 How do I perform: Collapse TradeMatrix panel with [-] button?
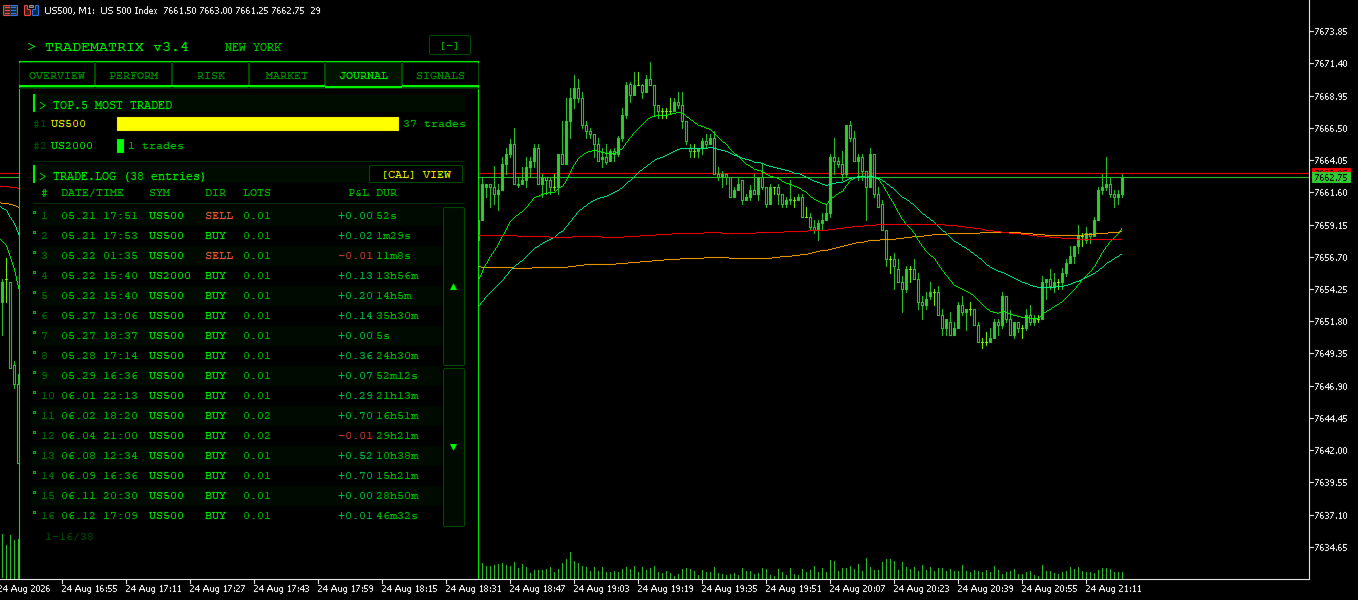[450, 45]
